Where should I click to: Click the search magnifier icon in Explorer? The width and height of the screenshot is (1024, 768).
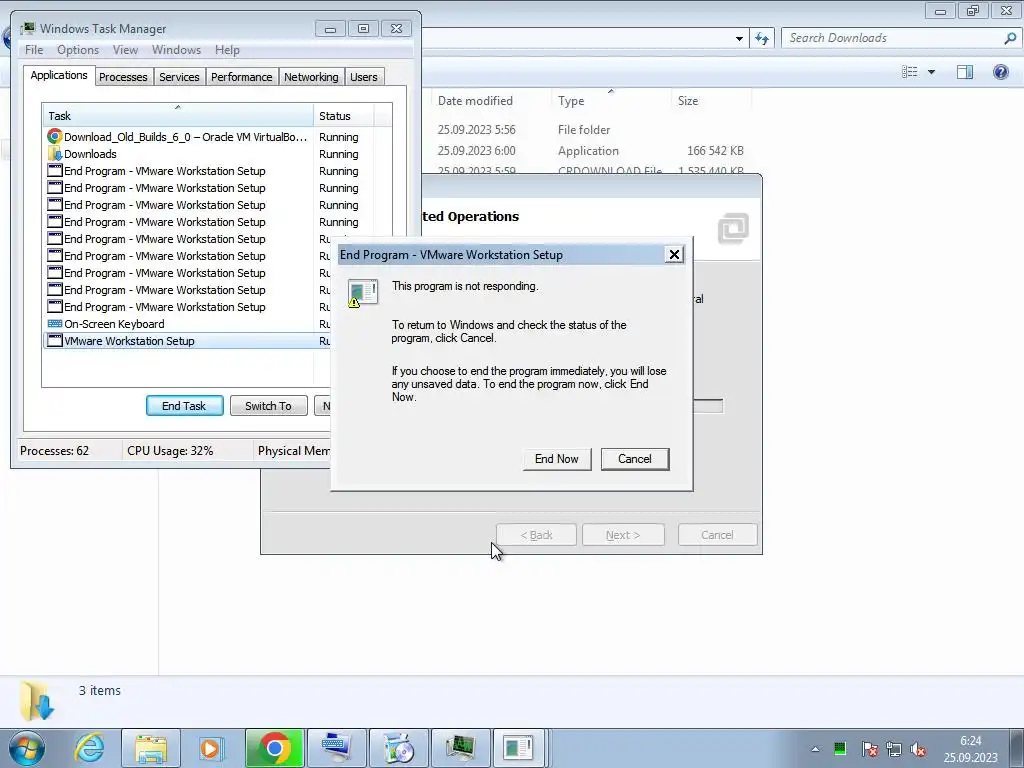tap(1010, 38)
